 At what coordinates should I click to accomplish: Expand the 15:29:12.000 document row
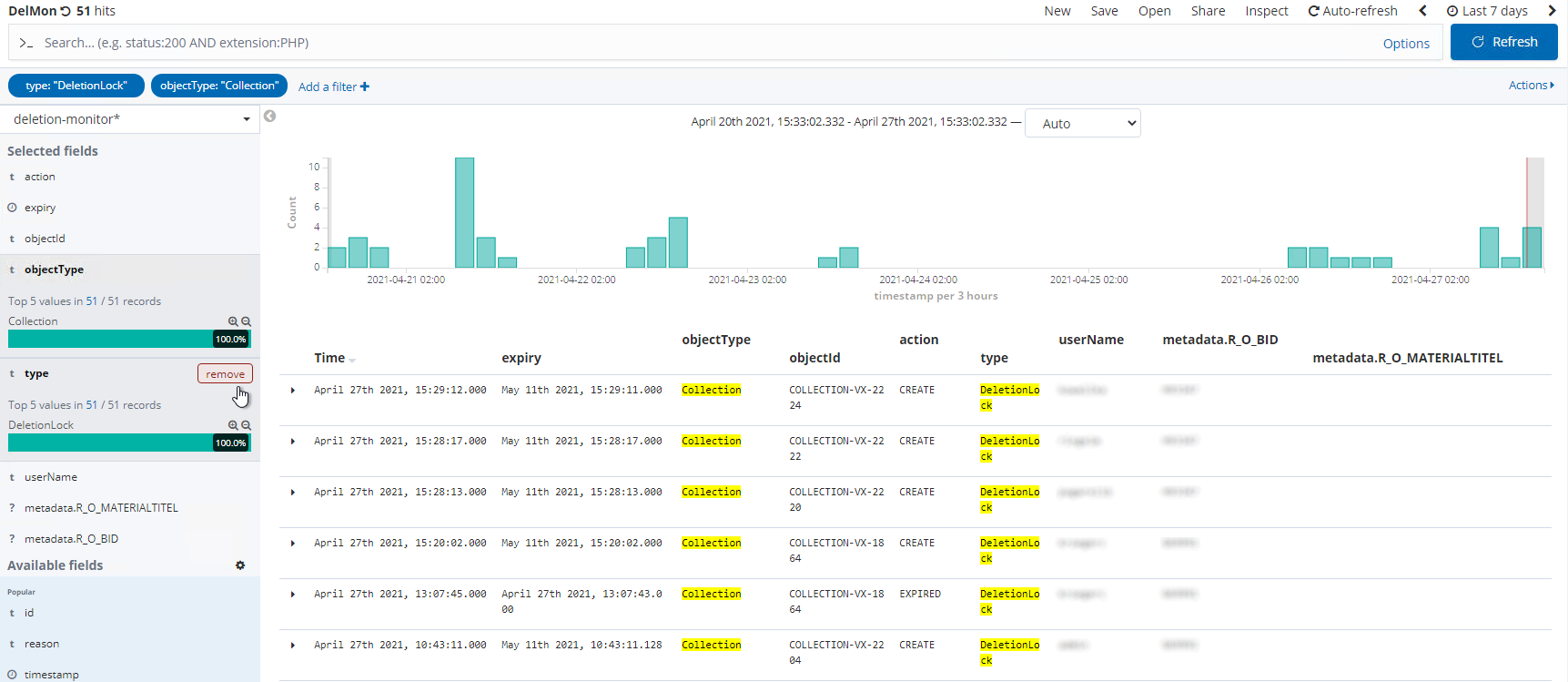(x=293, y=391)
